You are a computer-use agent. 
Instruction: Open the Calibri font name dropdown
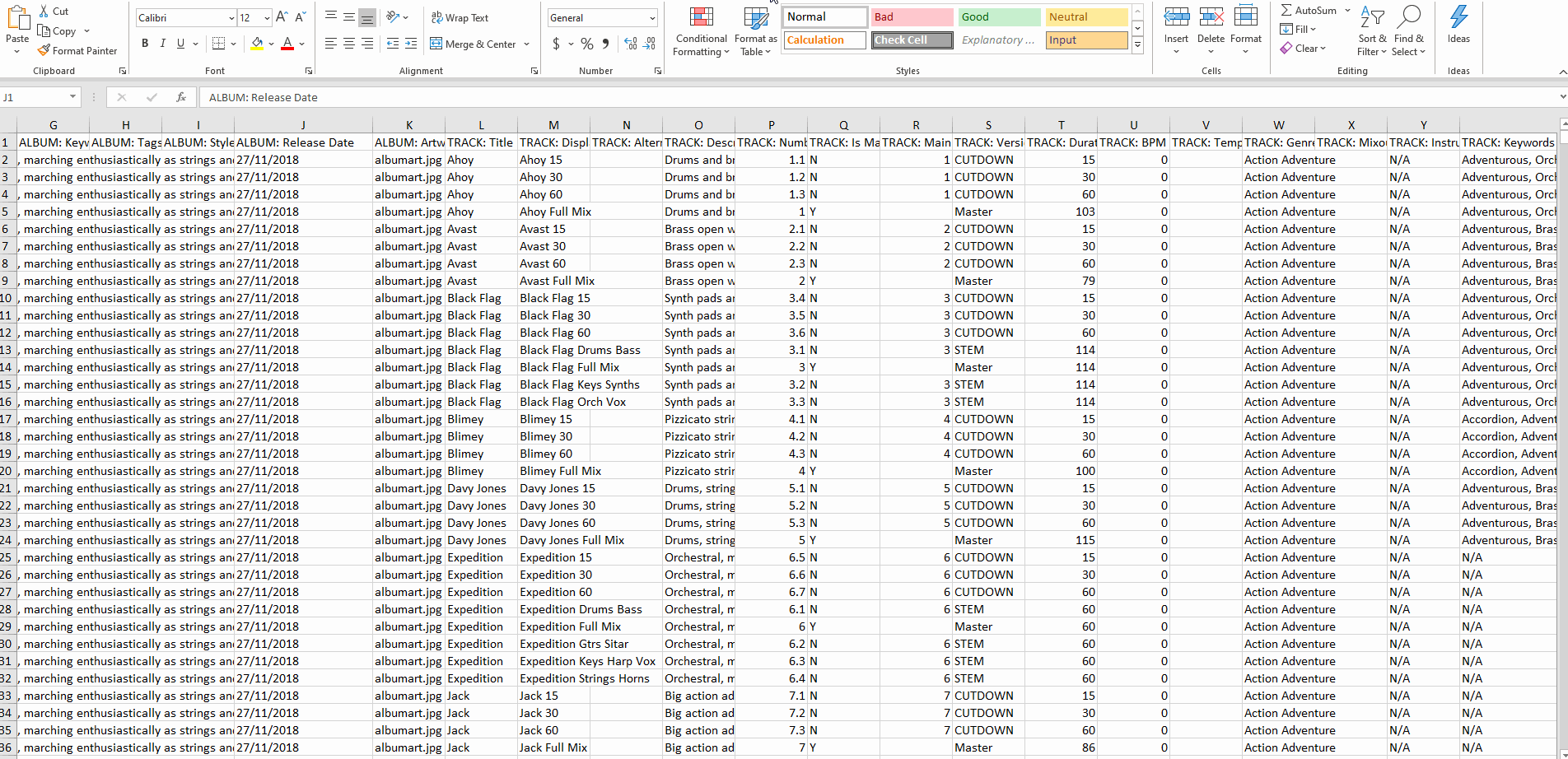pyautogui.click(x=231, y=18)
